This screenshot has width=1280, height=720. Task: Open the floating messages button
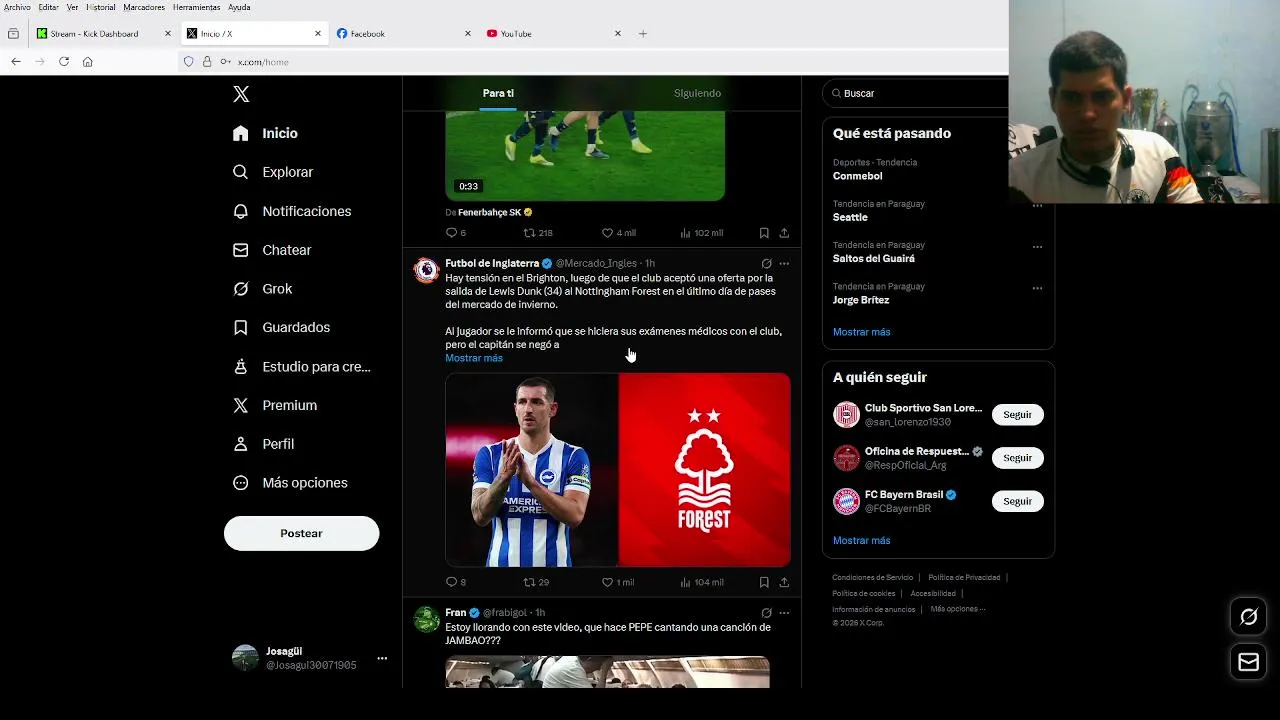pos(1248,662)
